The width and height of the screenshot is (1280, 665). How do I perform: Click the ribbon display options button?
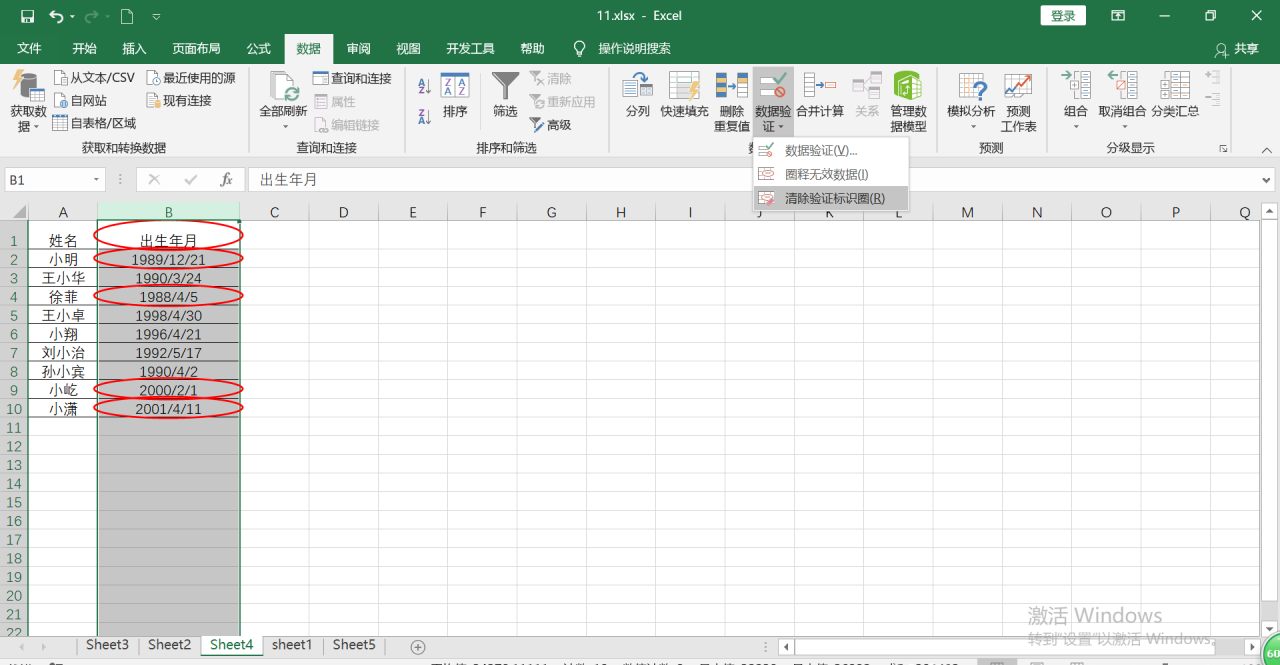(1118, 15)
